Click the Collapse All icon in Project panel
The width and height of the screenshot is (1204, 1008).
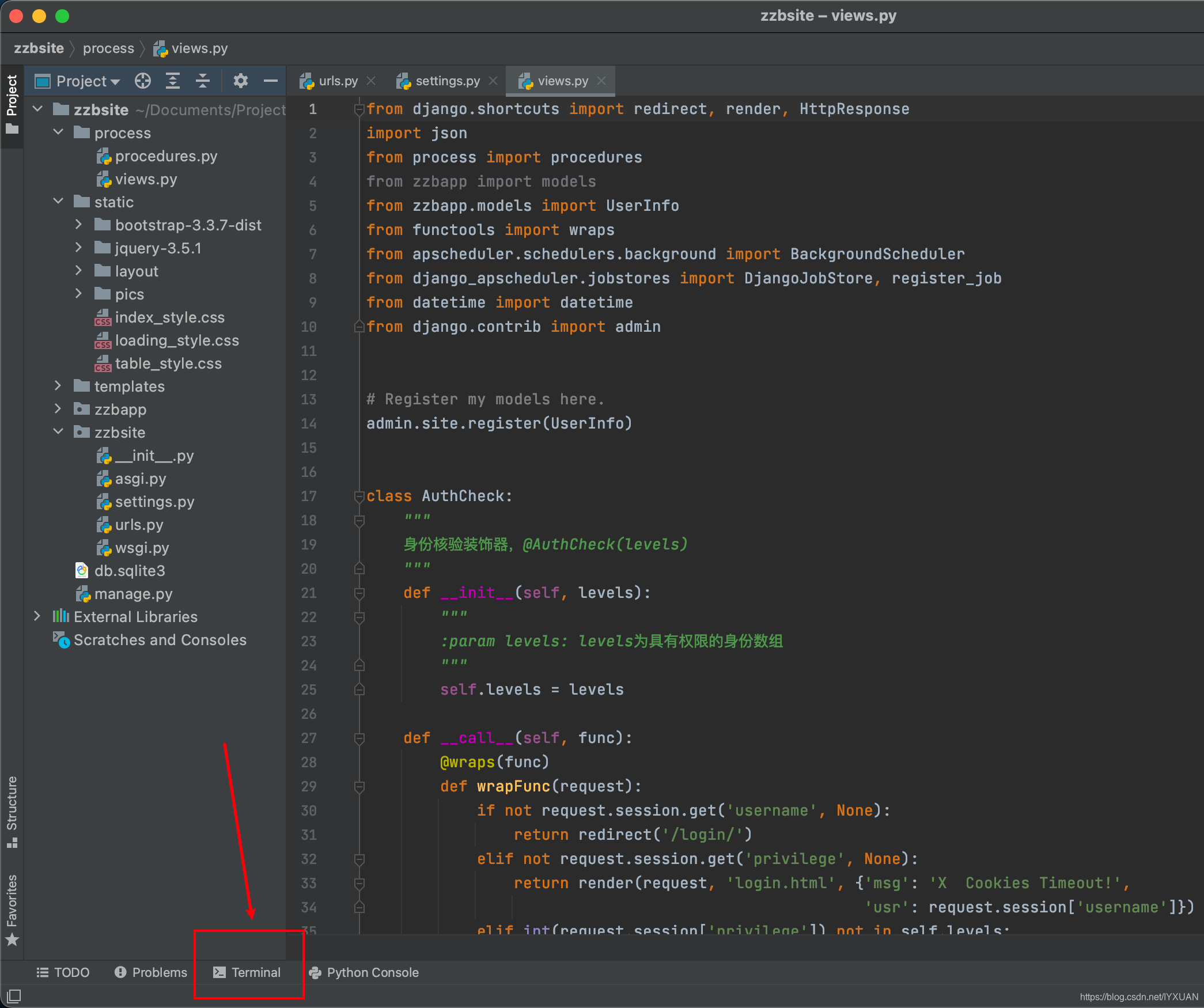(x=202, y=81)
